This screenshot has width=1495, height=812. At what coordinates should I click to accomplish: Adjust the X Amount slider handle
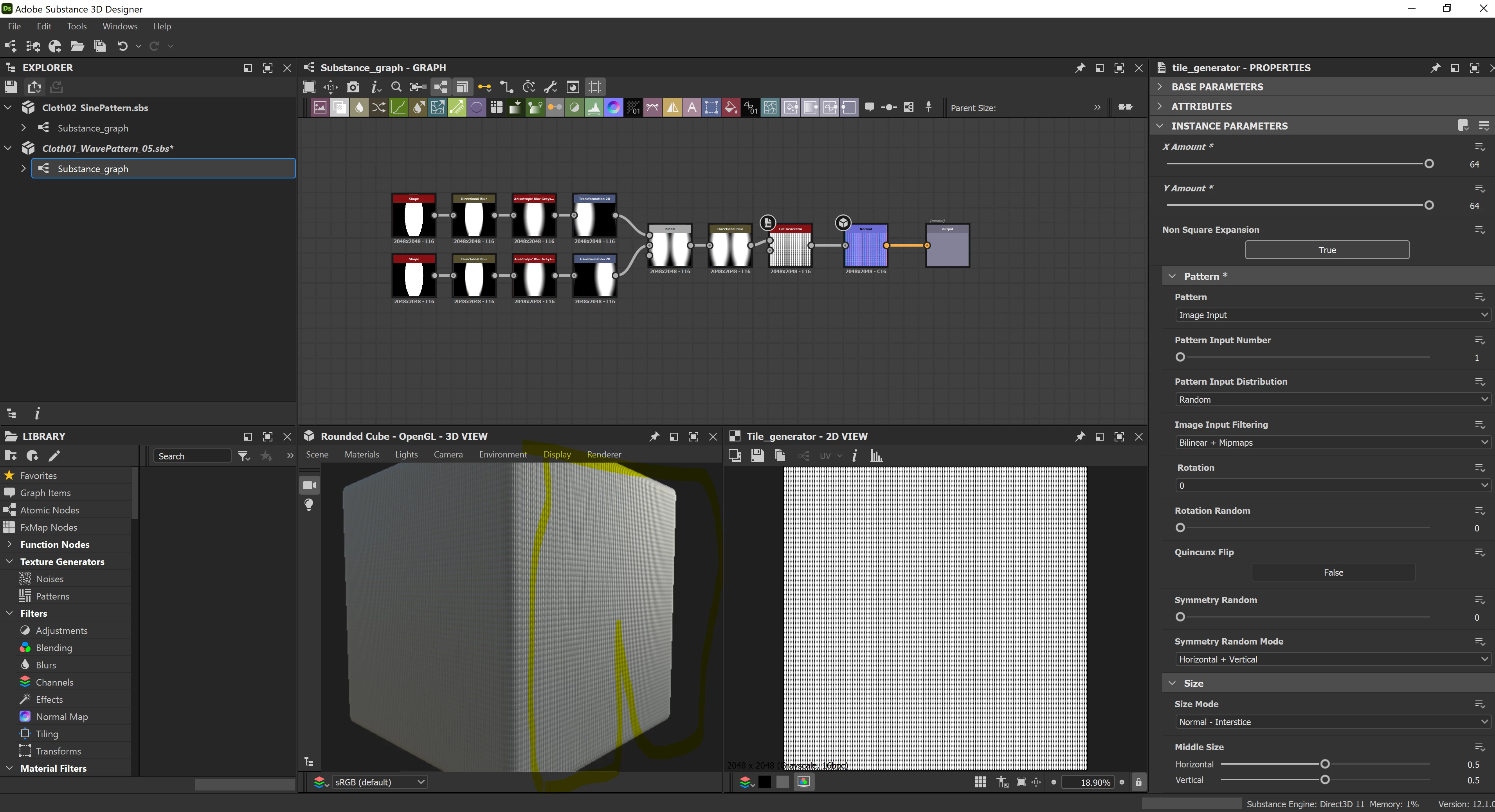point(1429,164)
